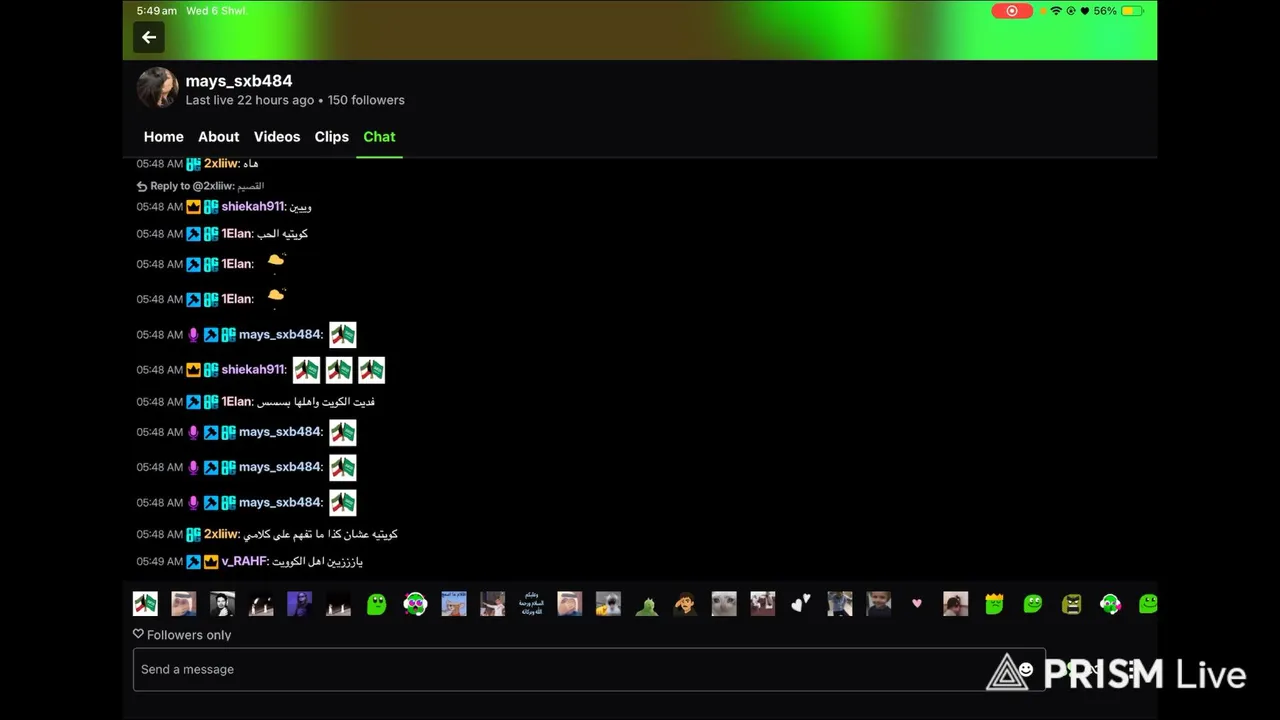This screenshot has height=720, width=1280.
Task: Pick the black-and-white man face emote
Action: (222, 604)
